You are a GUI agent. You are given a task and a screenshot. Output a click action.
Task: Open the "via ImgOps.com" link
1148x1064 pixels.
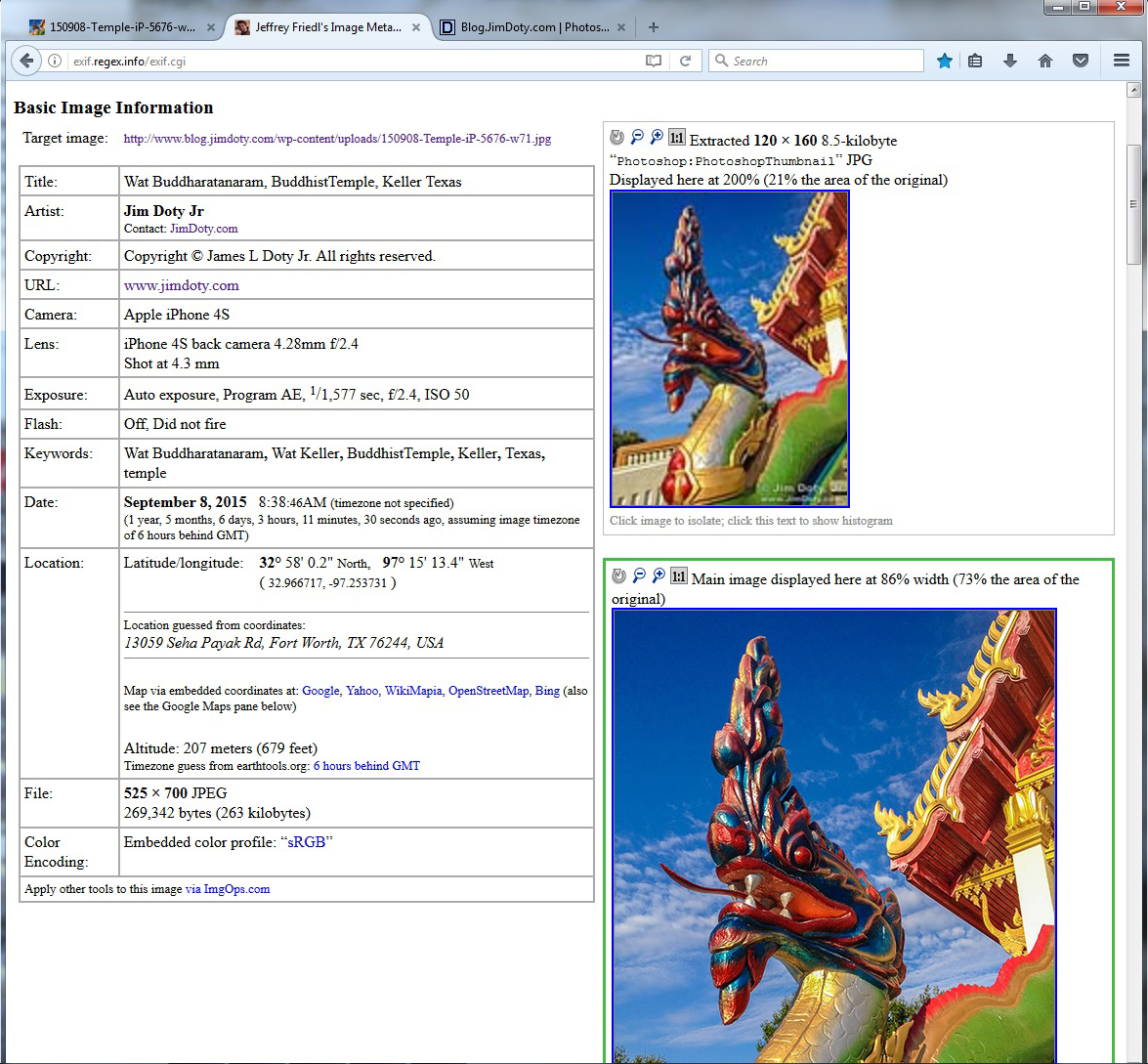click(x=228, y=889)
